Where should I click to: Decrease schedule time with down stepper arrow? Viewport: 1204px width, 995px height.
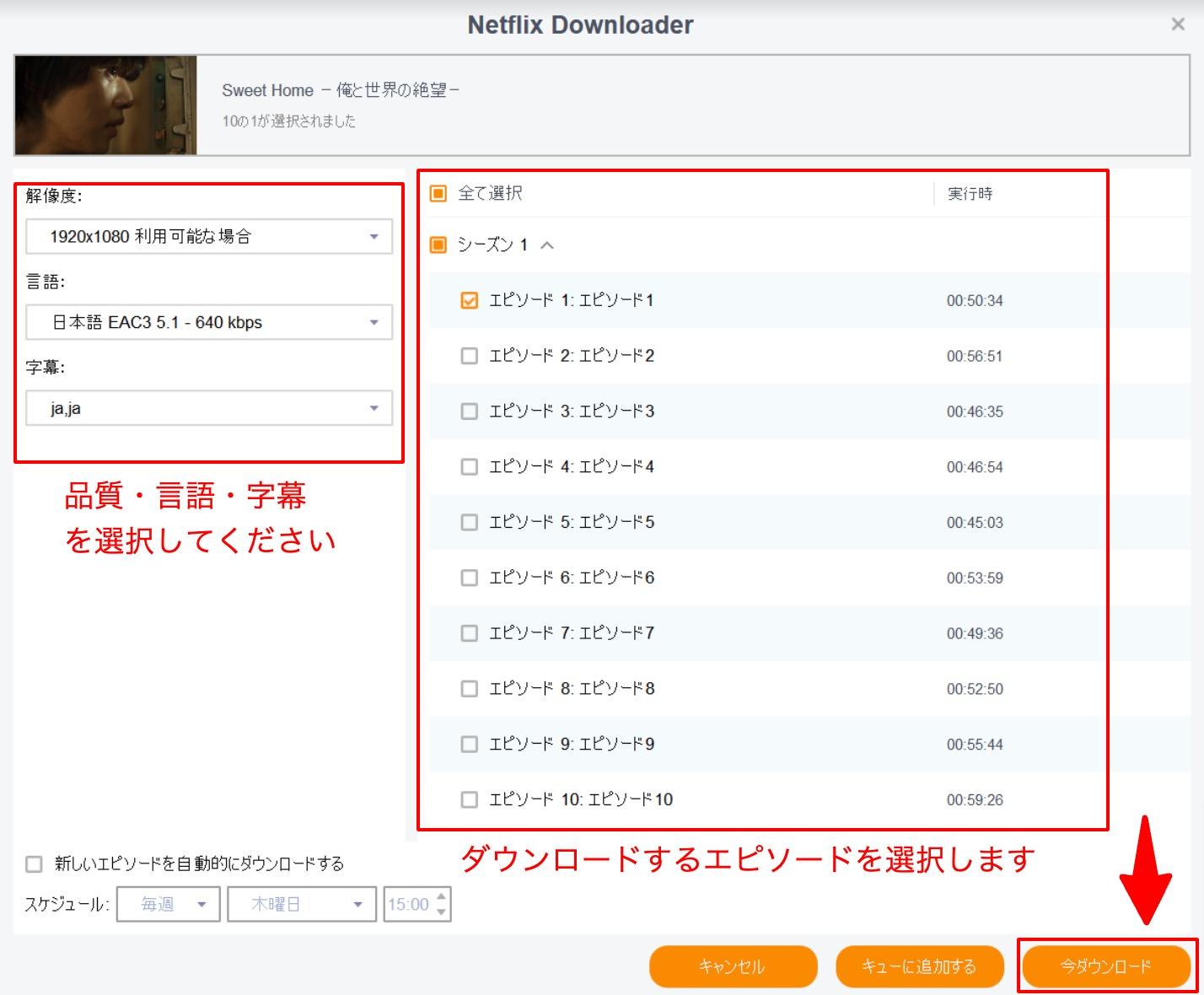click(443, 912)
